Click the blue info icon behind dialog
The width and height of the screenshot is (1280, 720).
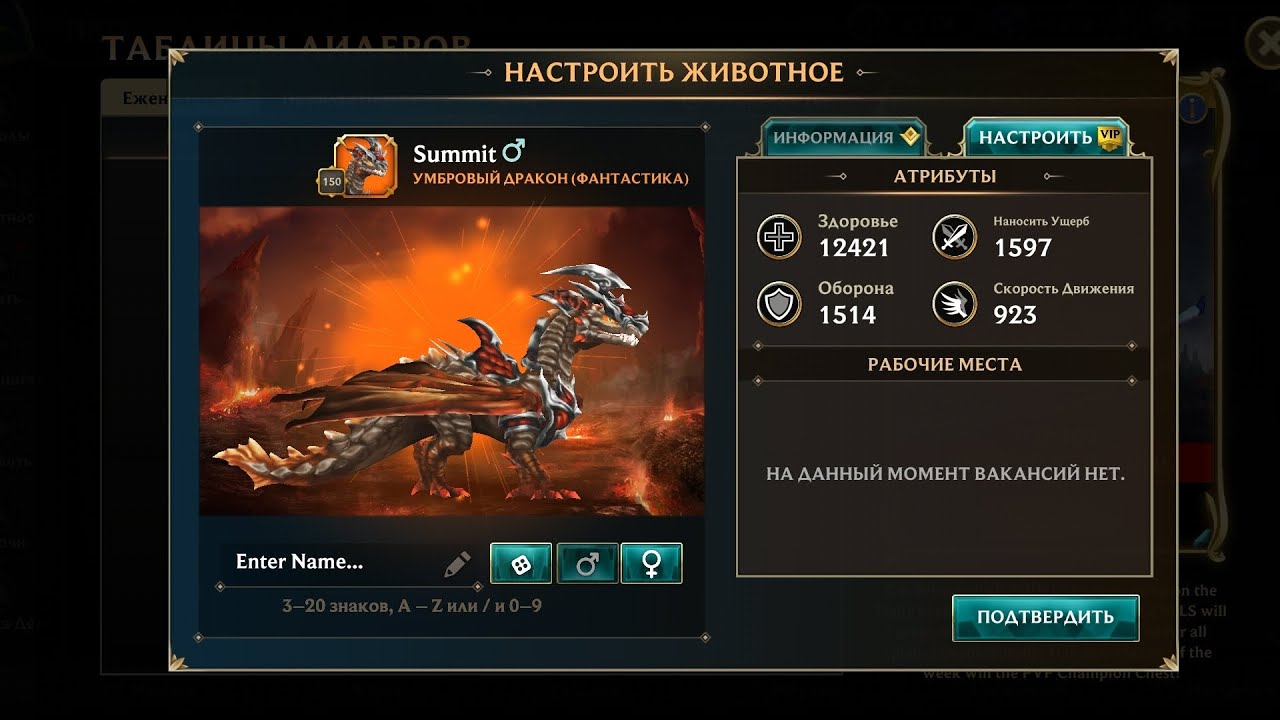click(1191, 108)
